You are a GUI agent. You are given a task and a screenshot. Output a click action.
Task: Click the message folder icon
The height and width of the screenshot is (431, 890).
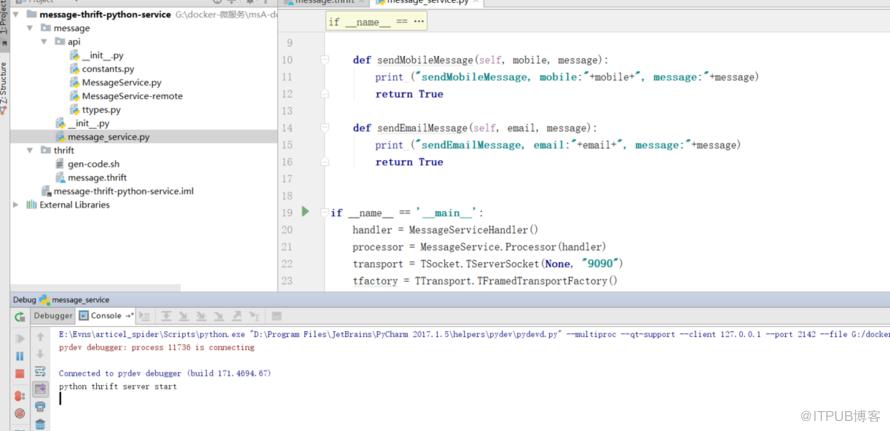(x=45, y=28)
